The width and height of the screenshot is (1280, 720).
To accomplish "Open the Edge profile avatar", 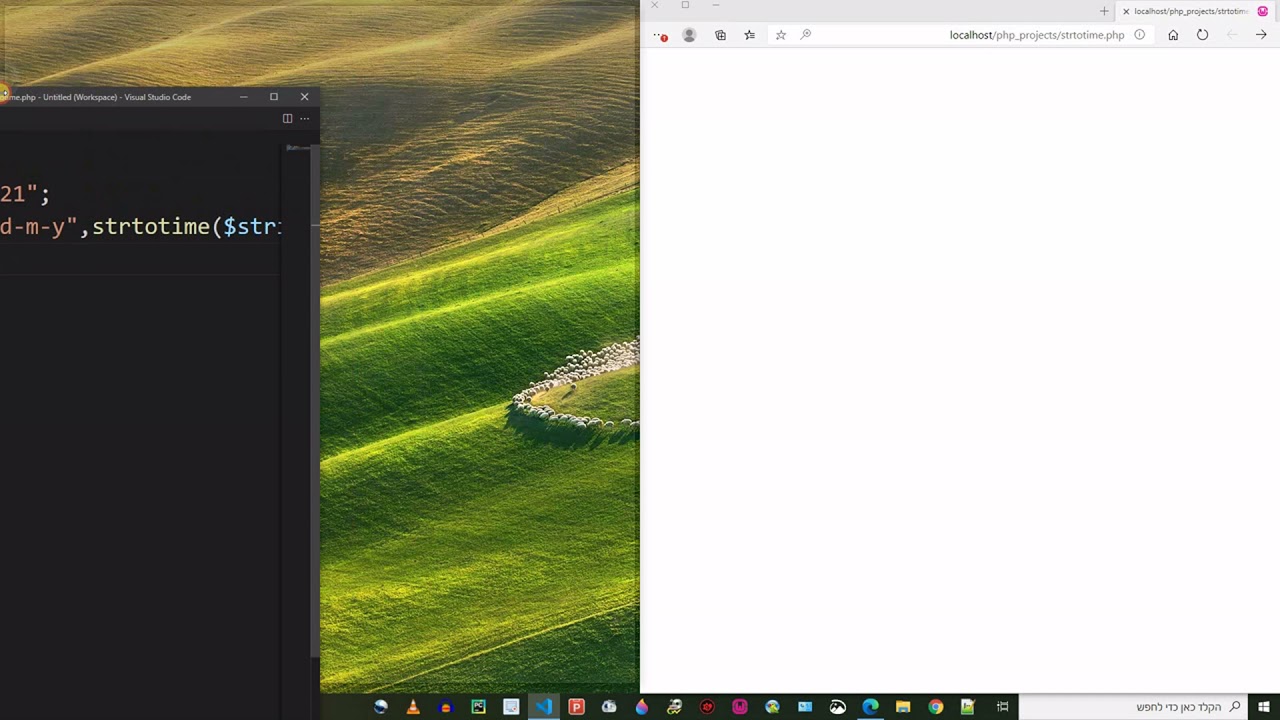I will point(689,35).
